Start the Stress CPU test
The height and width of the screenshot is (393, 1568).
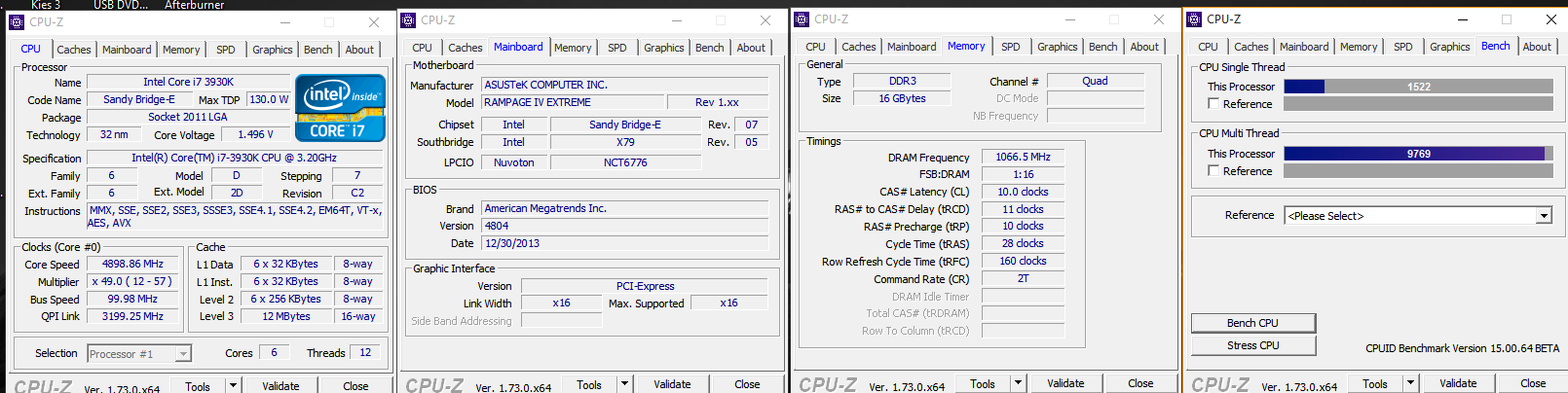[x=1253, y=345]
